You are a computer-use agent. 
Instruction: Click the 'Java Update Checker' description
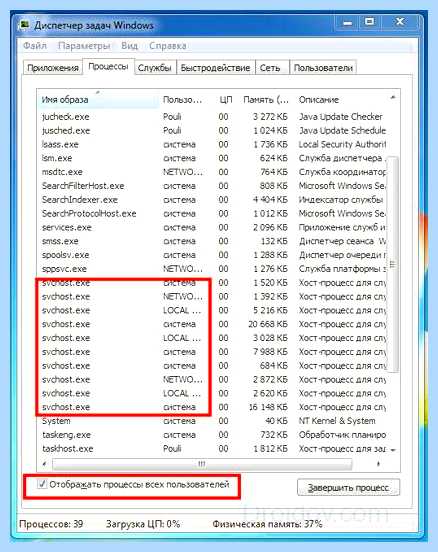341,117
